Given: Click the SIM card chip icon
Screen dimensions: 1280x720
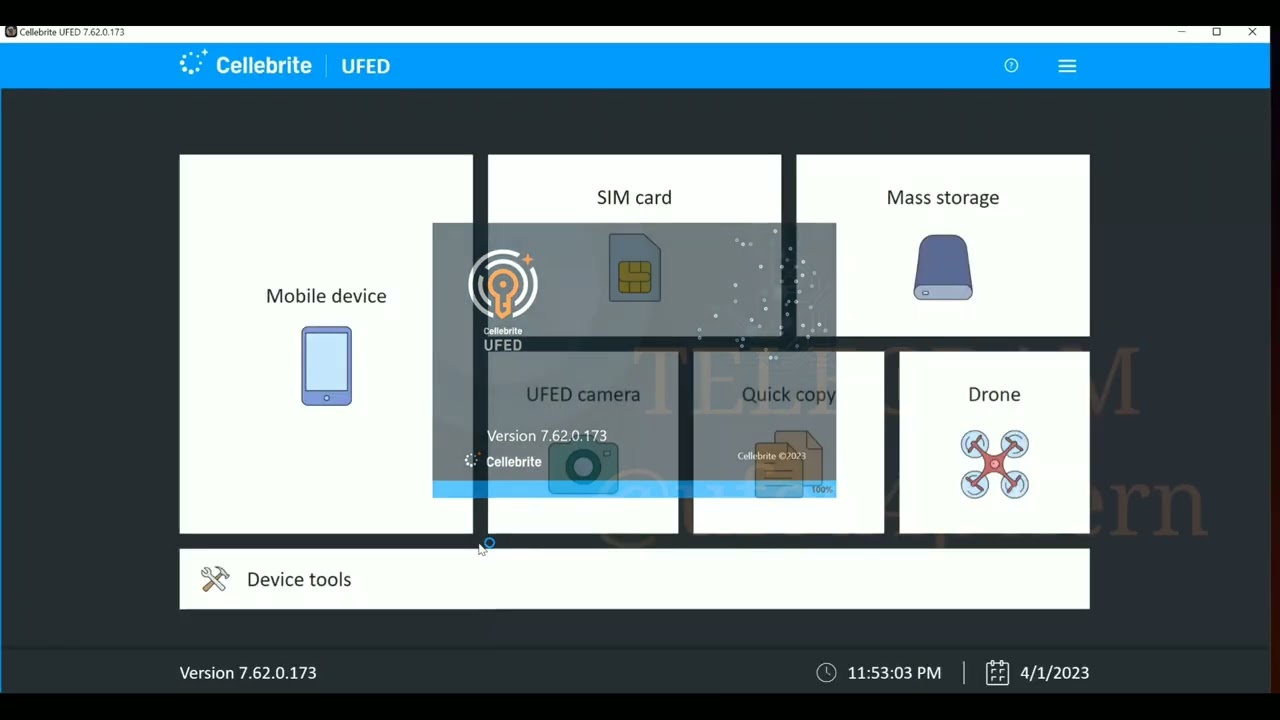Looking at the screenshot, I should pos(635,267).
